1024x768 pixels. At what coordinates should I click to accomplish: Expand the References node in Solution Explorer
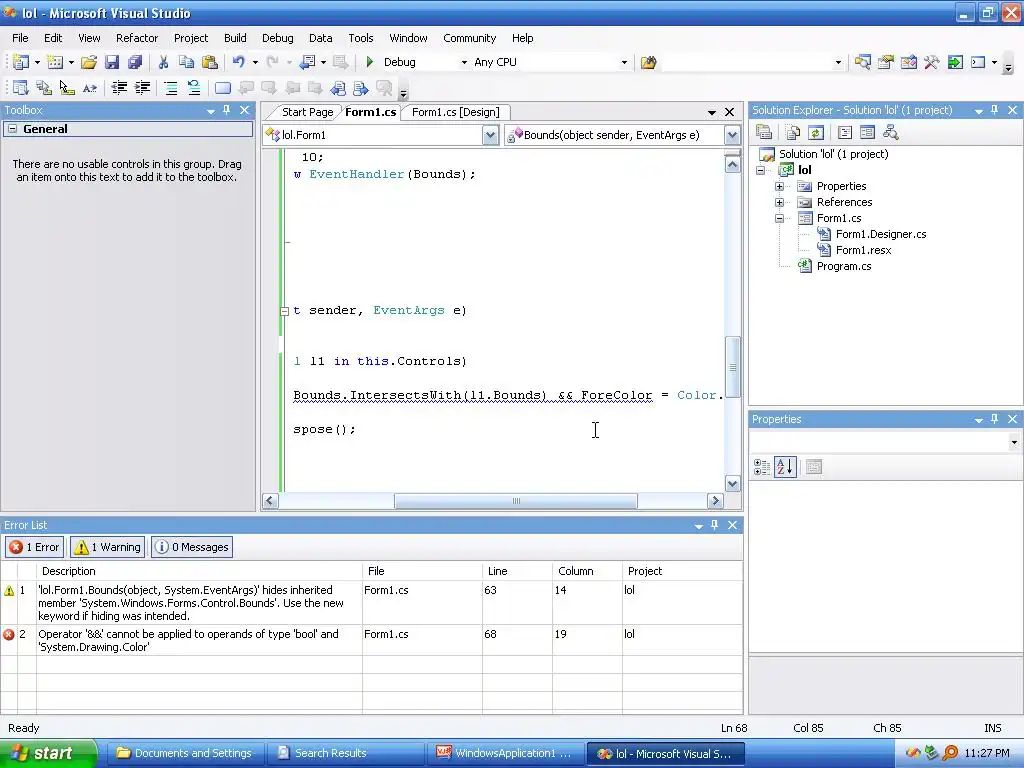coord(779,202)
